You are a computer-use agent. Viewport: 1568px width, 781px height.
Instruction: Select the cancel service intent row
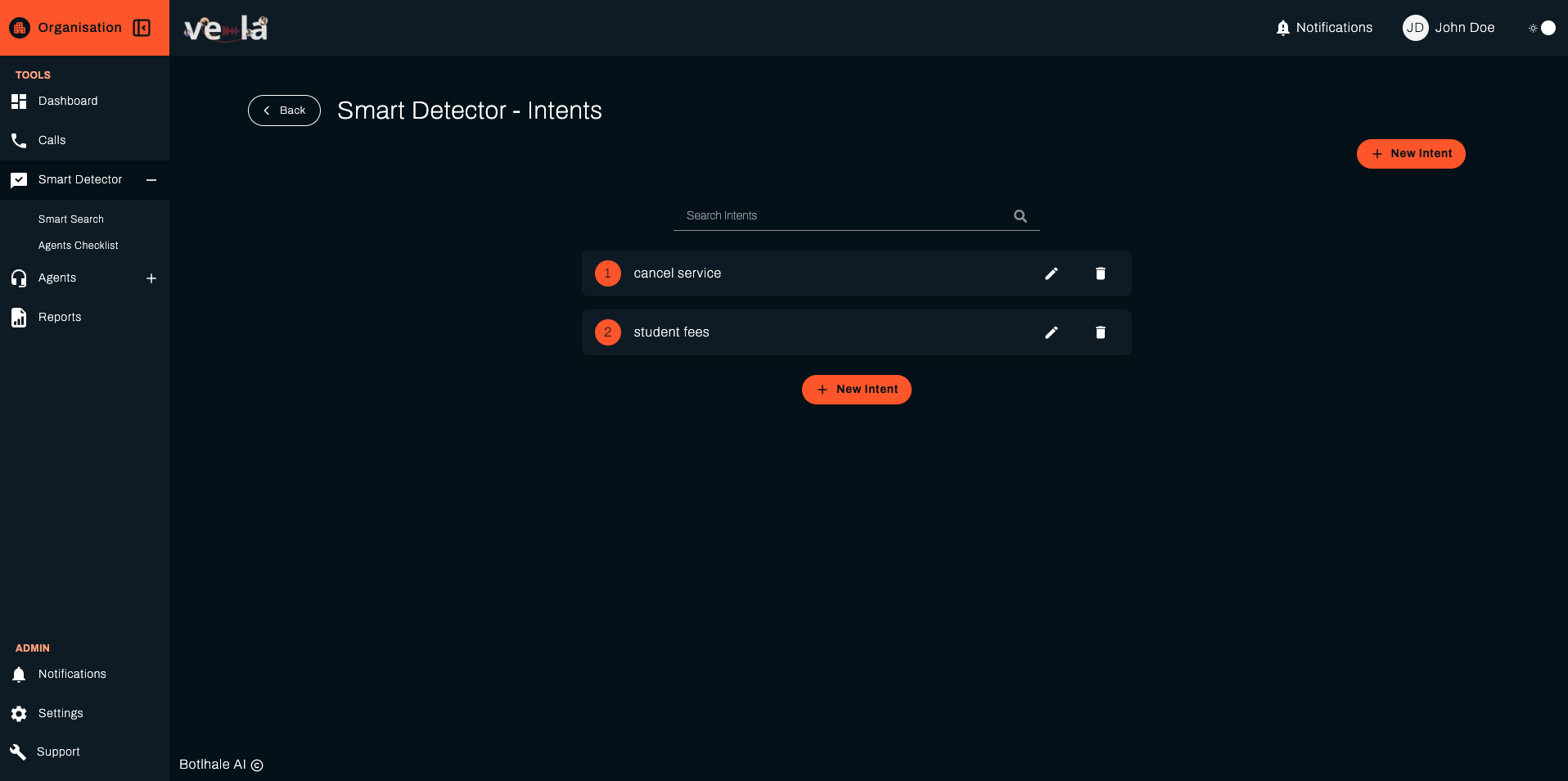pos(857,273)
